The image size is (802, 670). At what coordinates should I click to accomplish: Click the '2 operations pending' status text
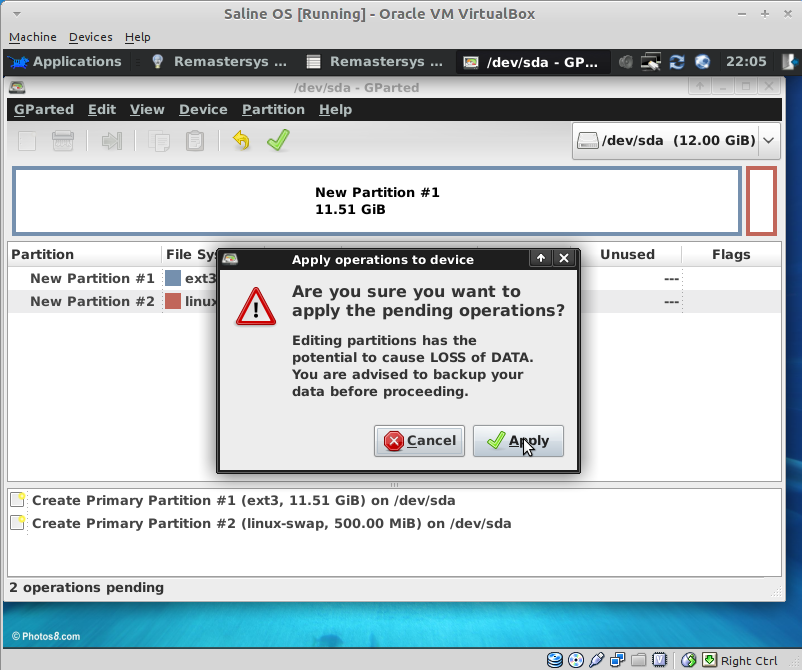(86, 587)
